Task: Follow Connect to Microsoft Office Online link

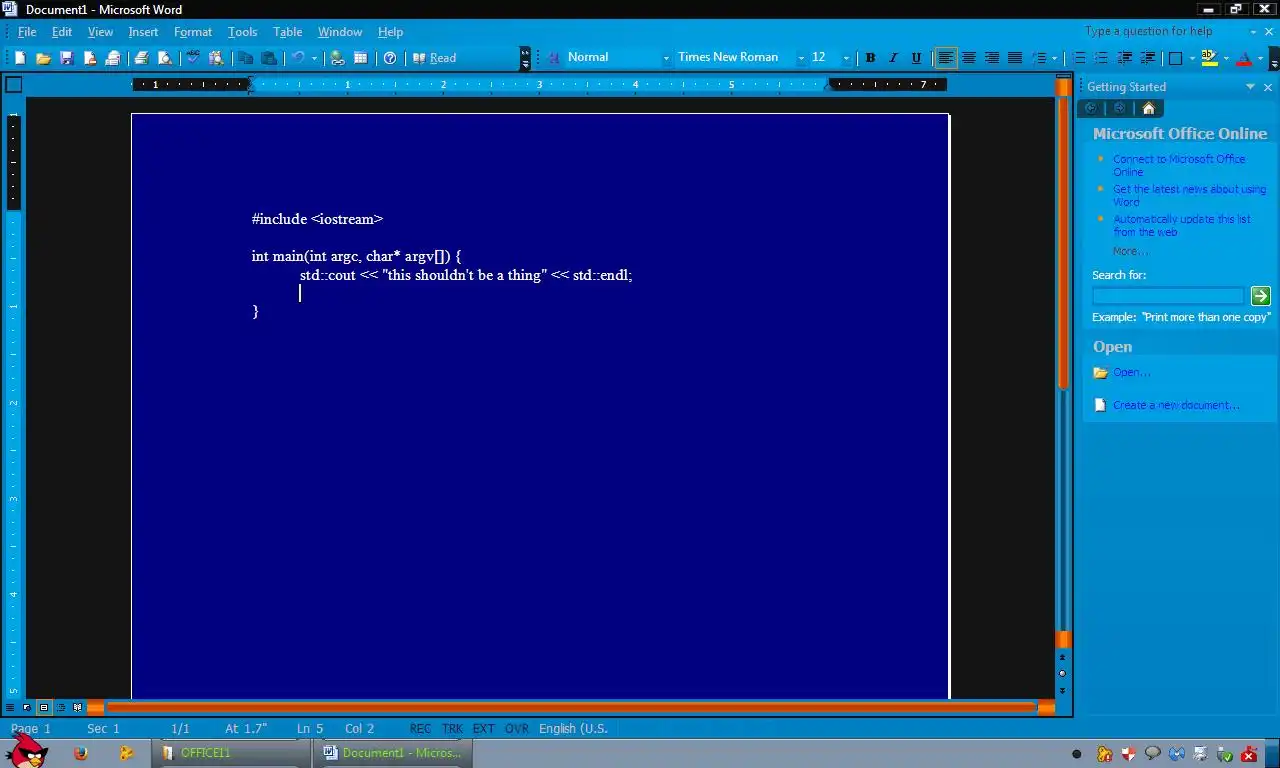Action: pos(1179,165)
